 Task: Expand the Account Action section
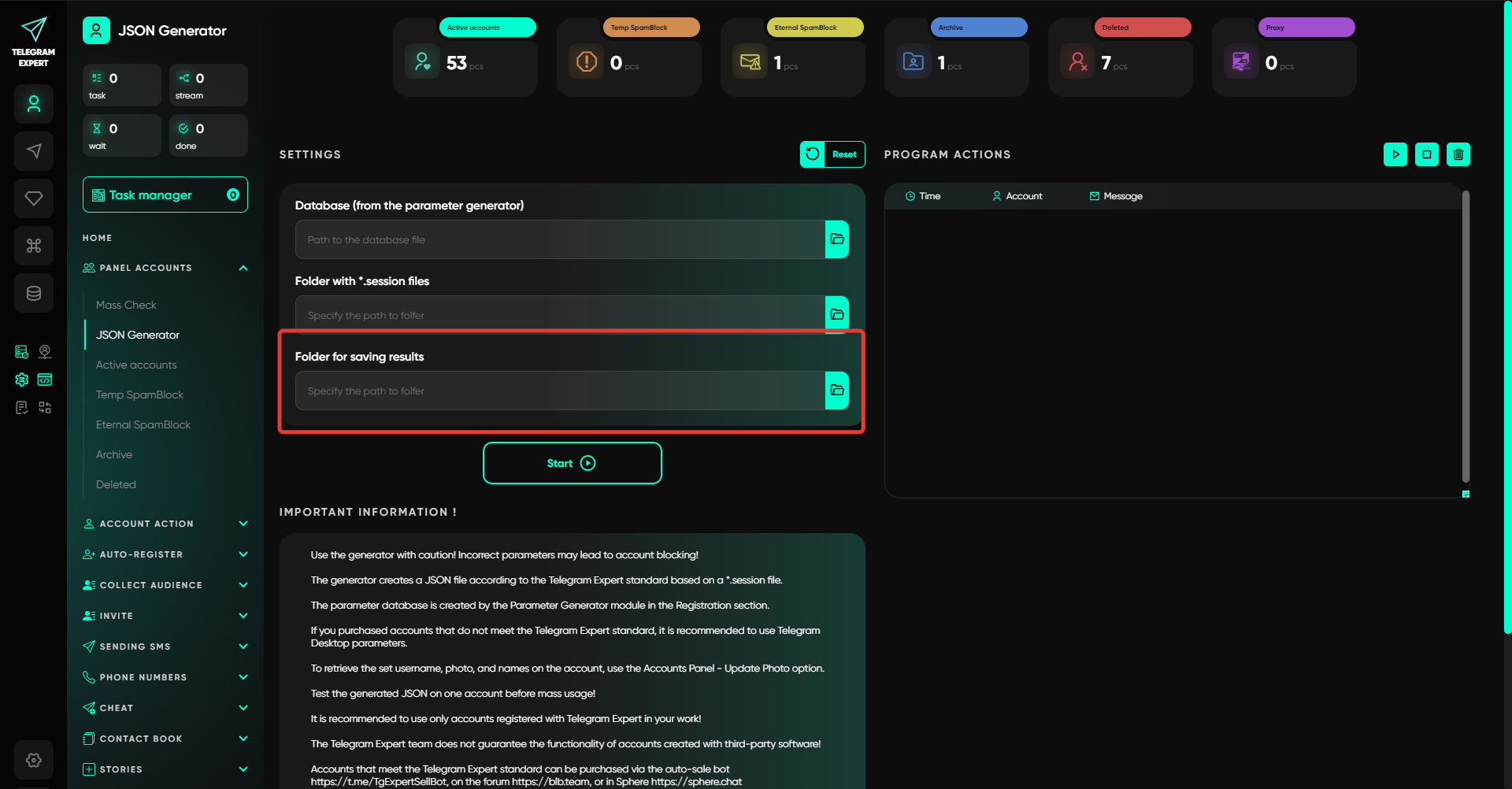(243, 524)
